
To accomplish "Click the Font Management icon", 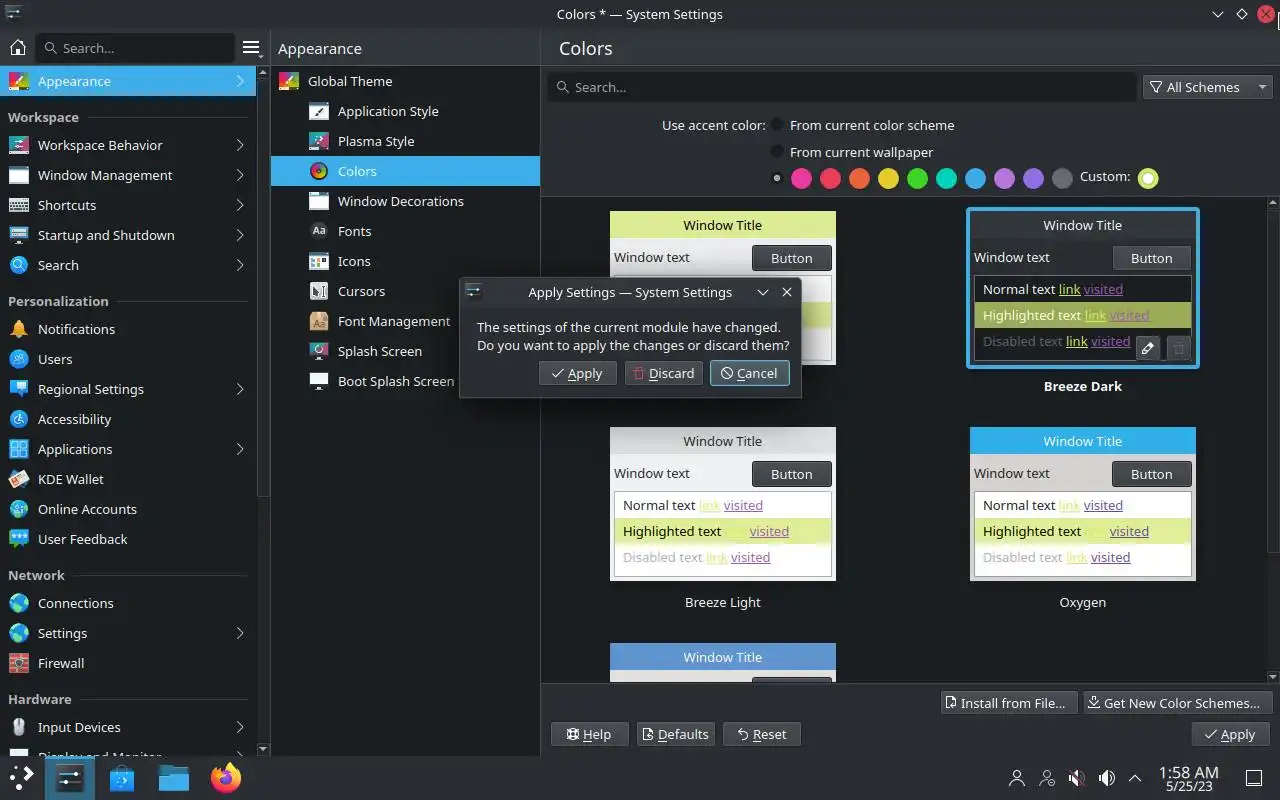I will 318,321.
